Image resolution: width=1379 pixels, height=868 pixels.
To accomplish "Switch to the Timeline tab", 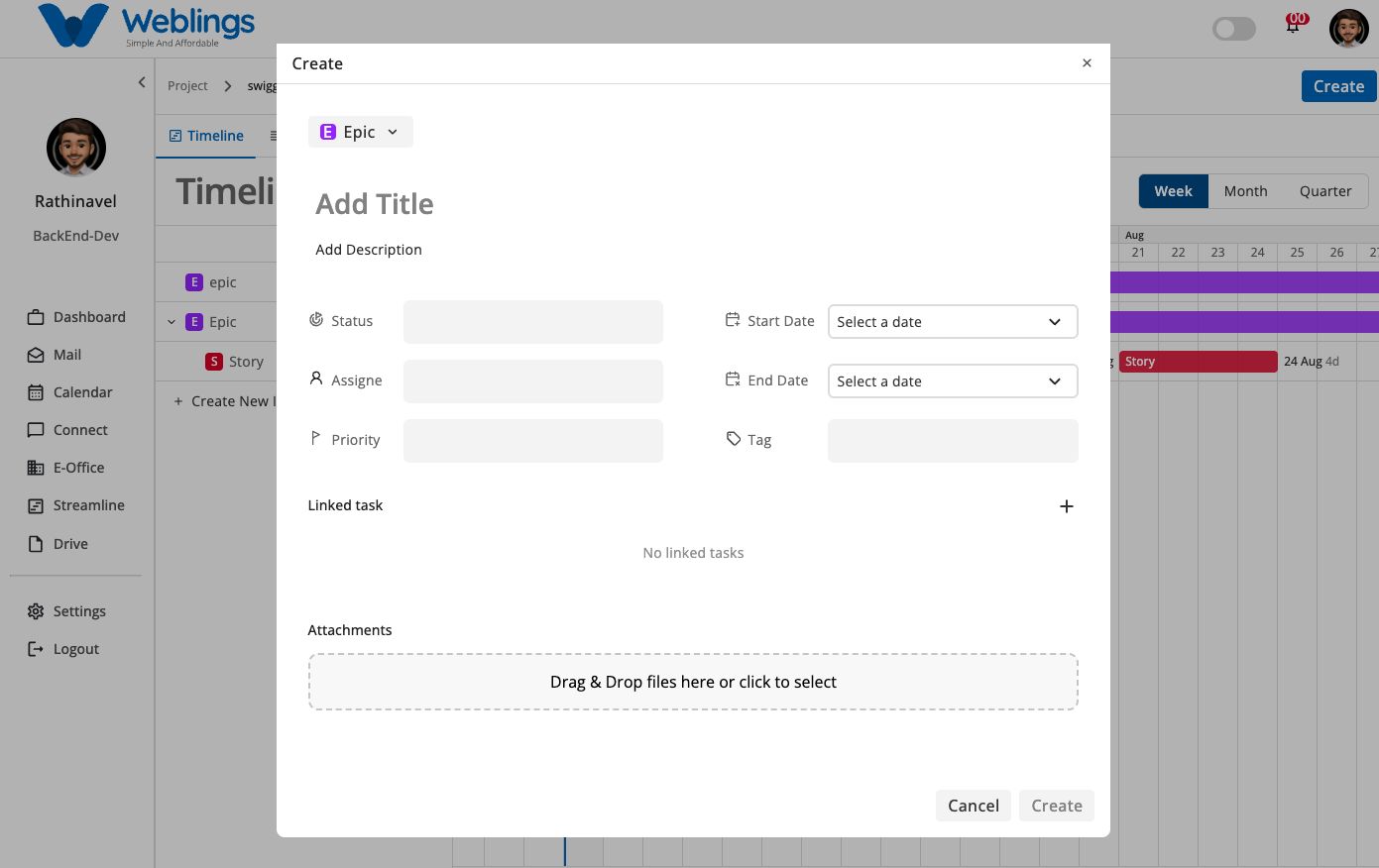I will point(206,136).
